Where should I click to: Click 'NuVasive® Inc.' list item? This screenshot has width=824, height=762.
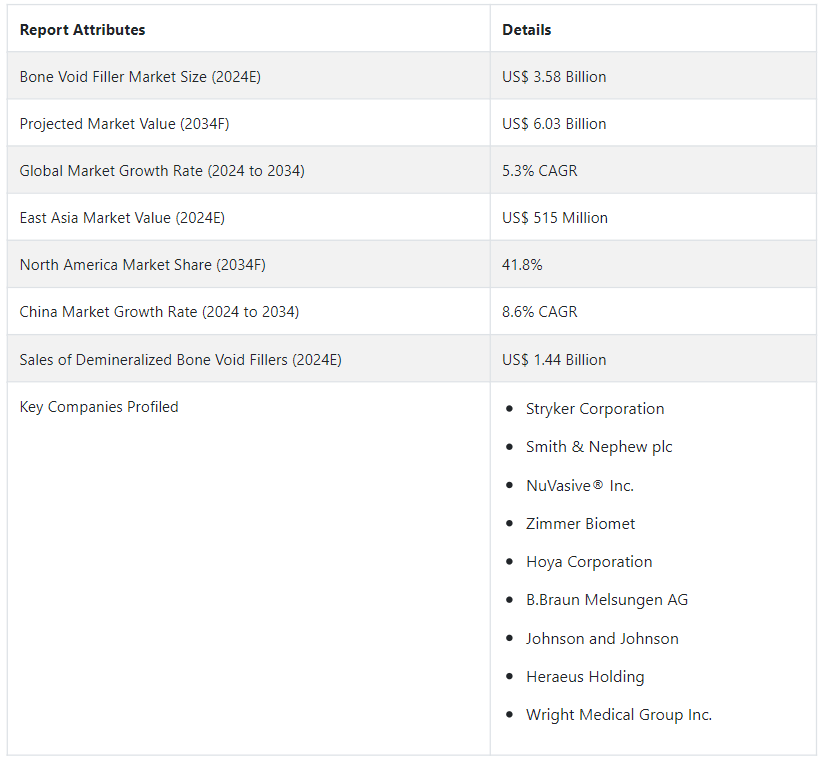pyautogui.click(x=580, y=486)
